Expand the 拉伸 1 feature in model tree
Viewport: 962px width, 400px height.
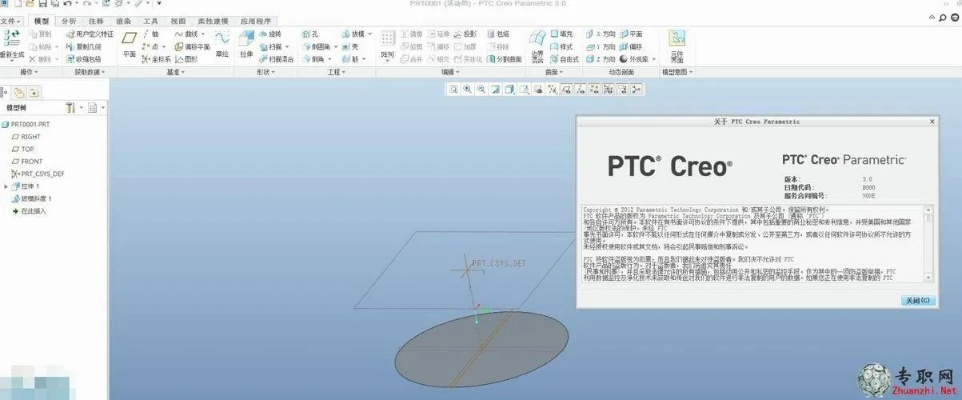coord(8,186)
